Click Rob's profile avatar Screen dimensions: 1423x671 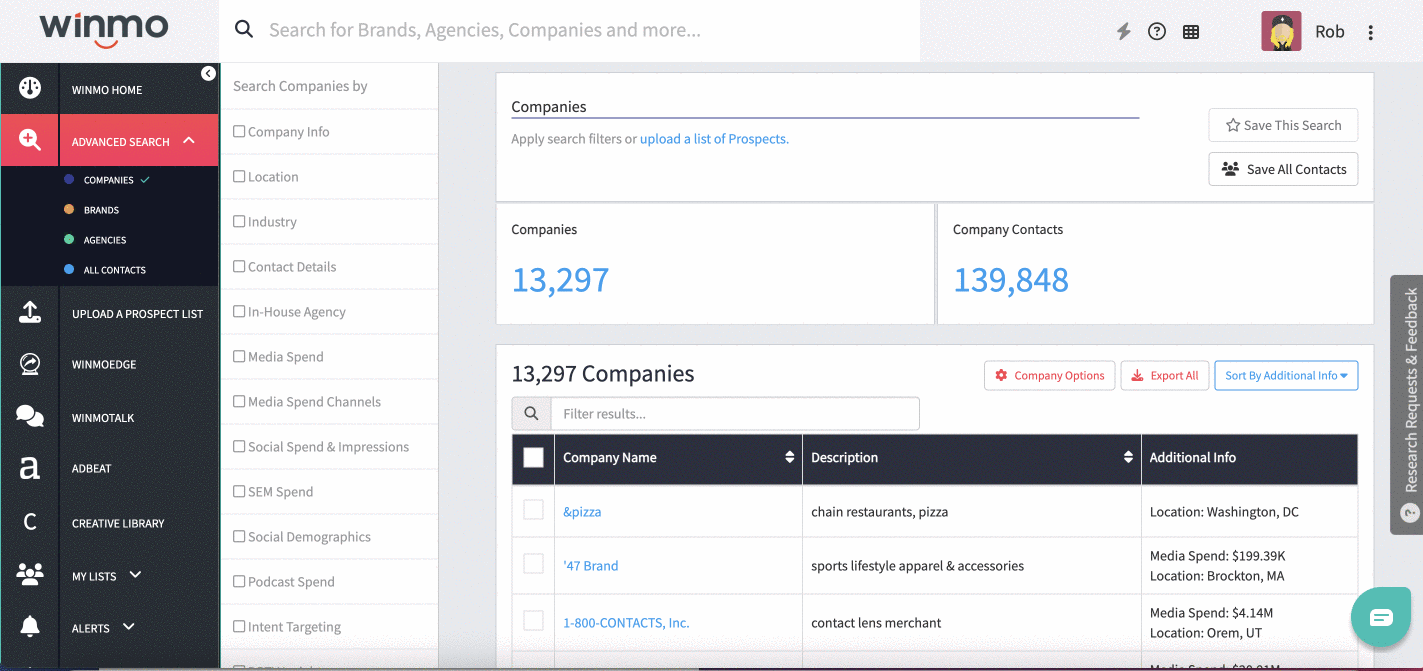coord(1281,31)
